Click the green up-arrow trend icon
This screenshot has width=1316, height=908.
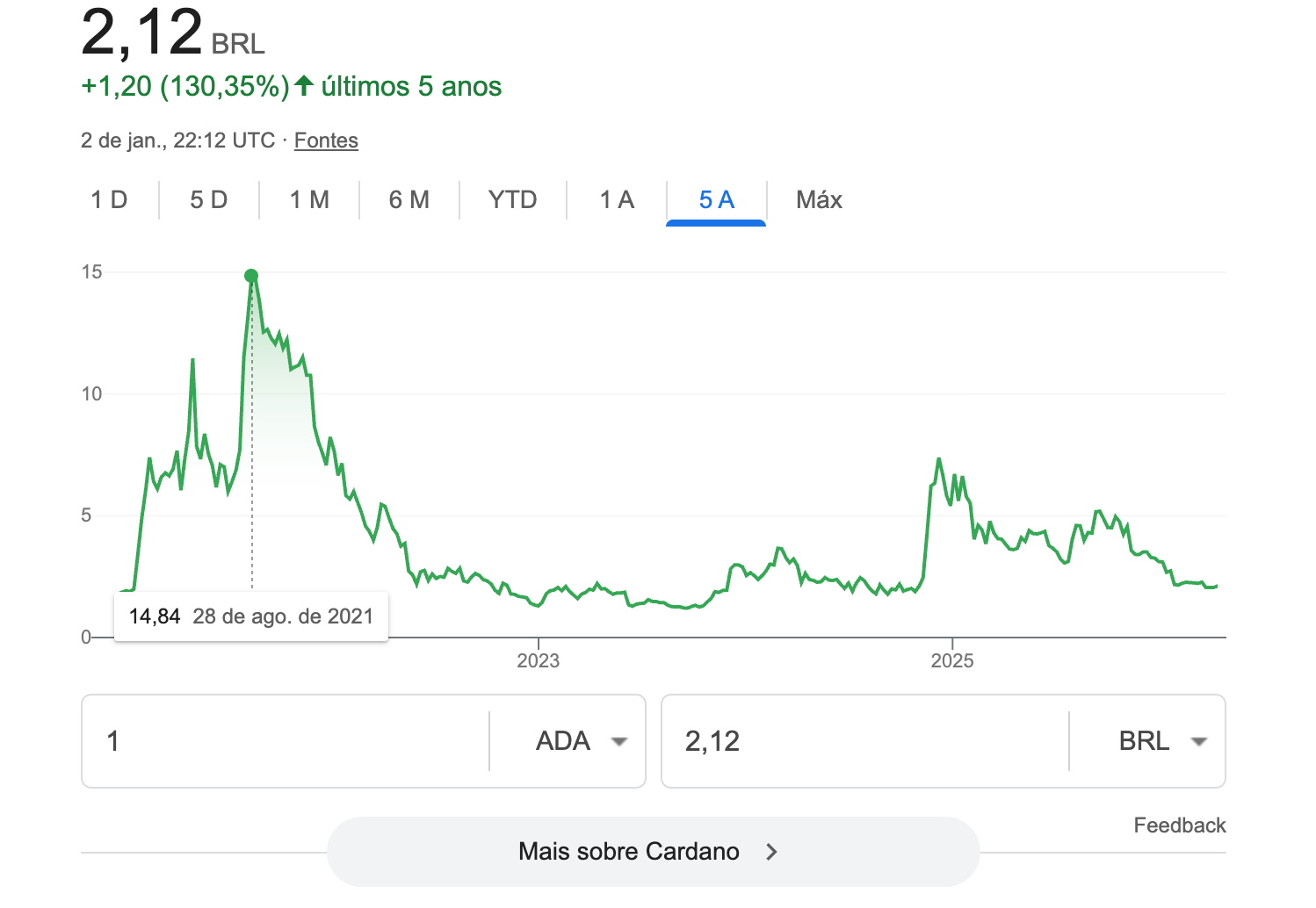[x=304, y=86]
